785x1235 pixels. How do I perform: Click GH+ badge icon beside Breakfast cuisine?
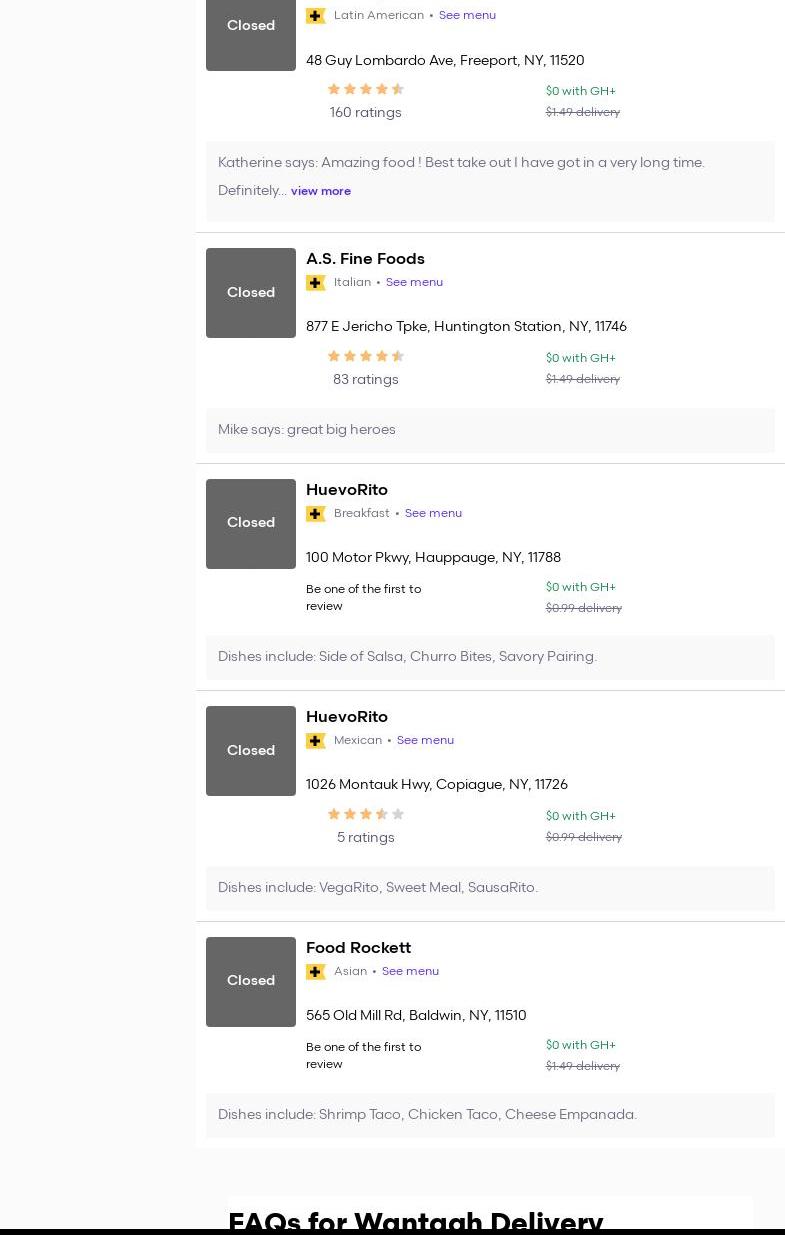(x=316, y=514)
